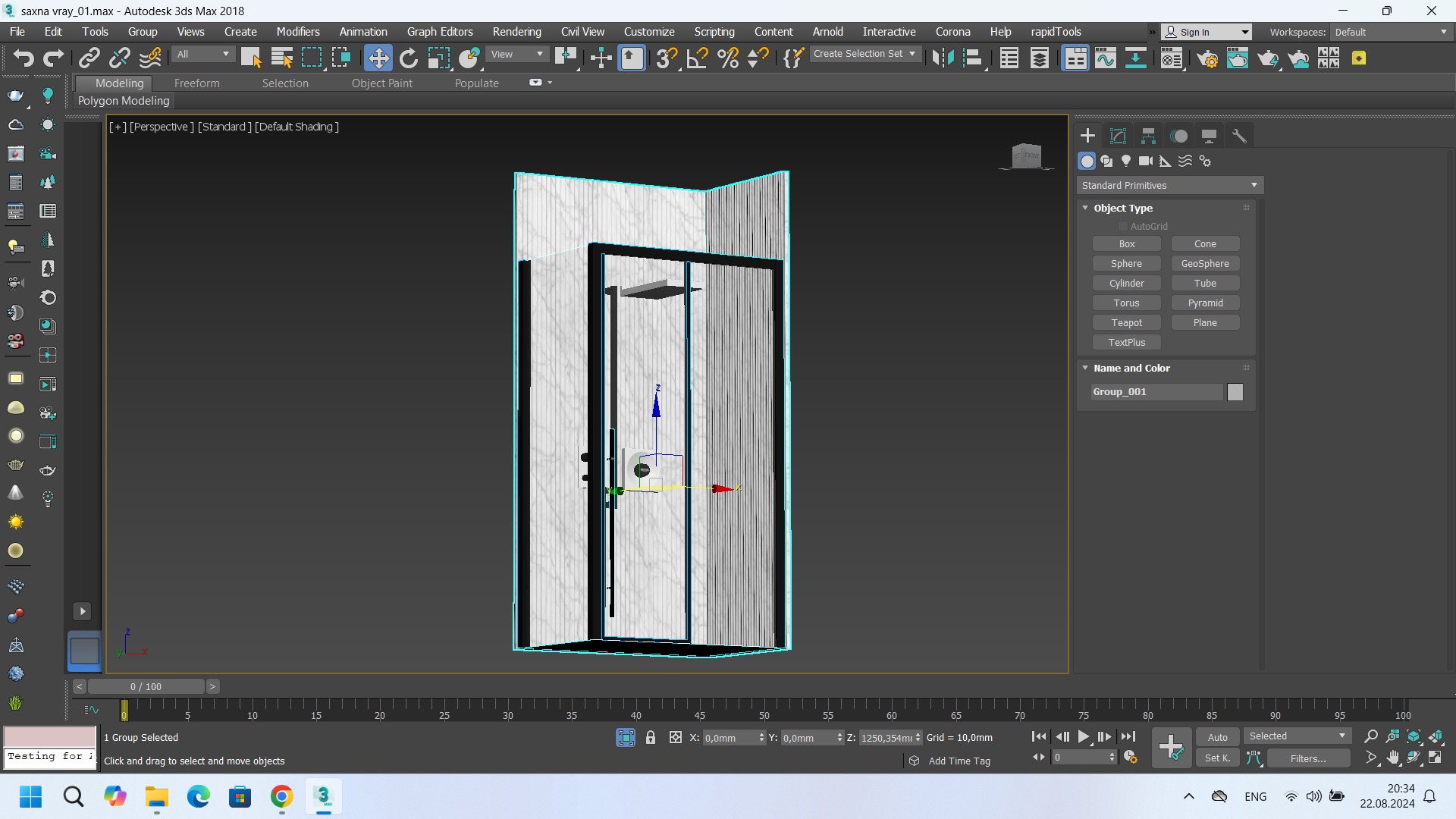Click the object color swatch

(x=1235, y=392)
